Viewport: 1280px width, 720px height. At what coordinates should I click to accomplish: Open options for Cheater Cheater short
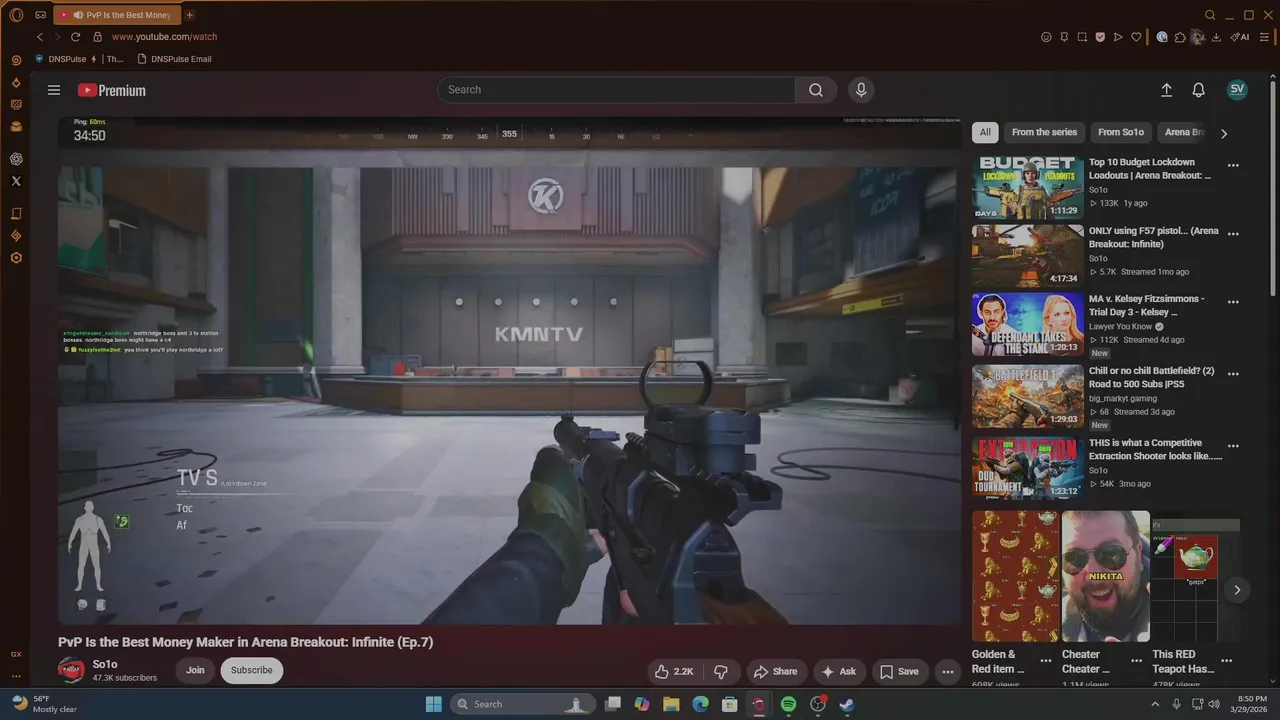[x=1136, y=661]
